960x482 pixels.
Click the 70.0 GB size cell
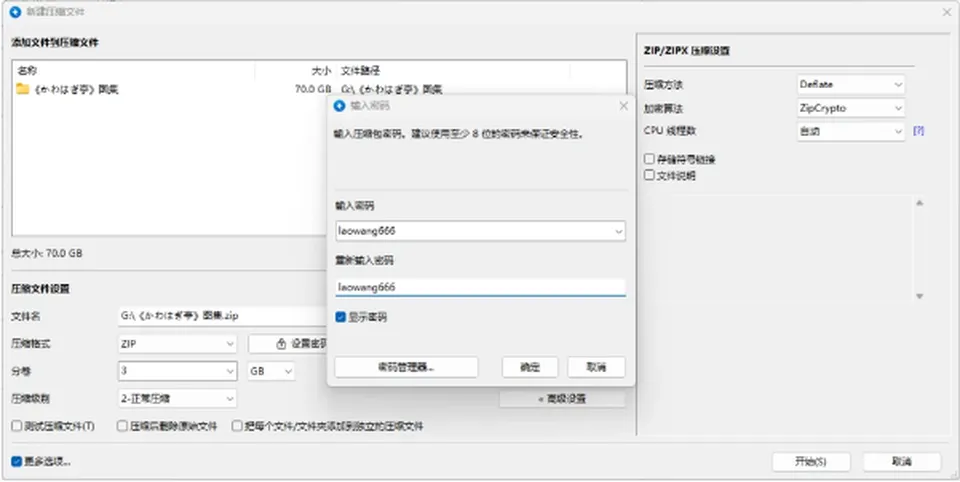pyautogui.click(x=313, y=89)
